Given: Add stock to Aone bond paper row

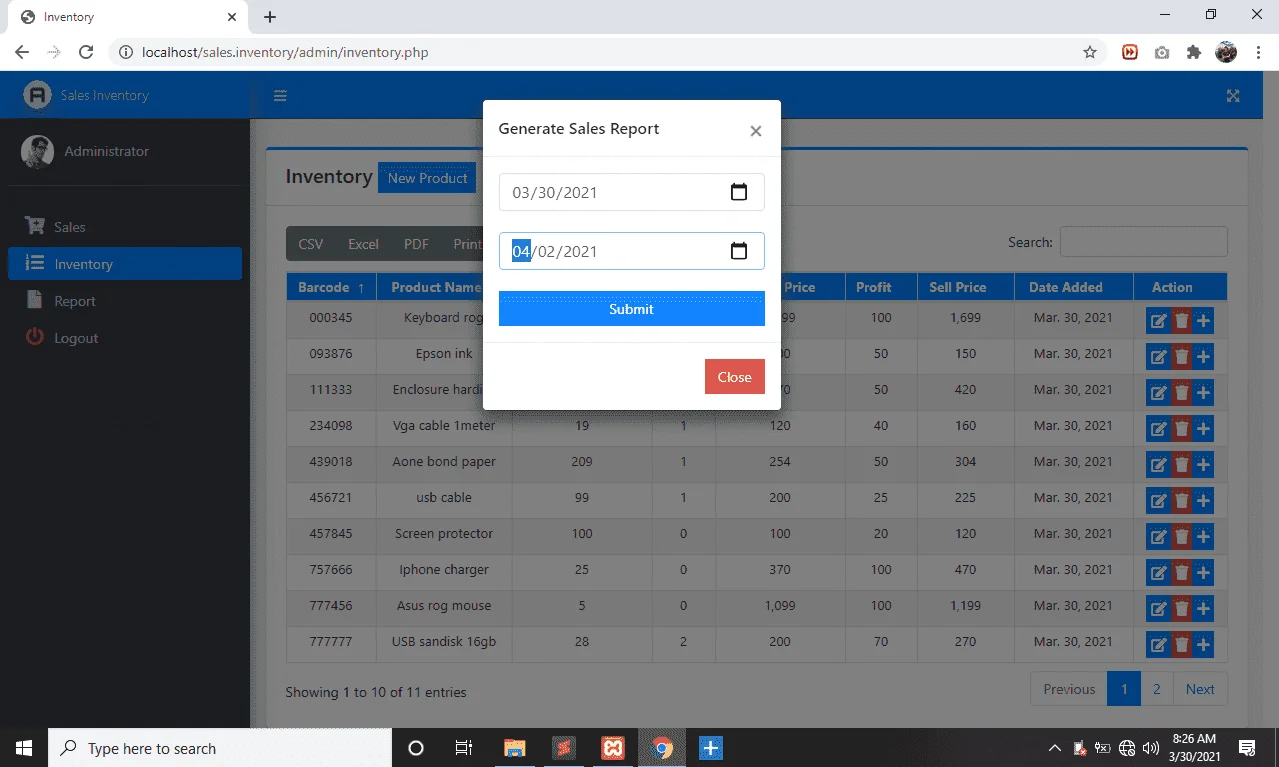Looking at the screenshot, I should click(1203, 465).
